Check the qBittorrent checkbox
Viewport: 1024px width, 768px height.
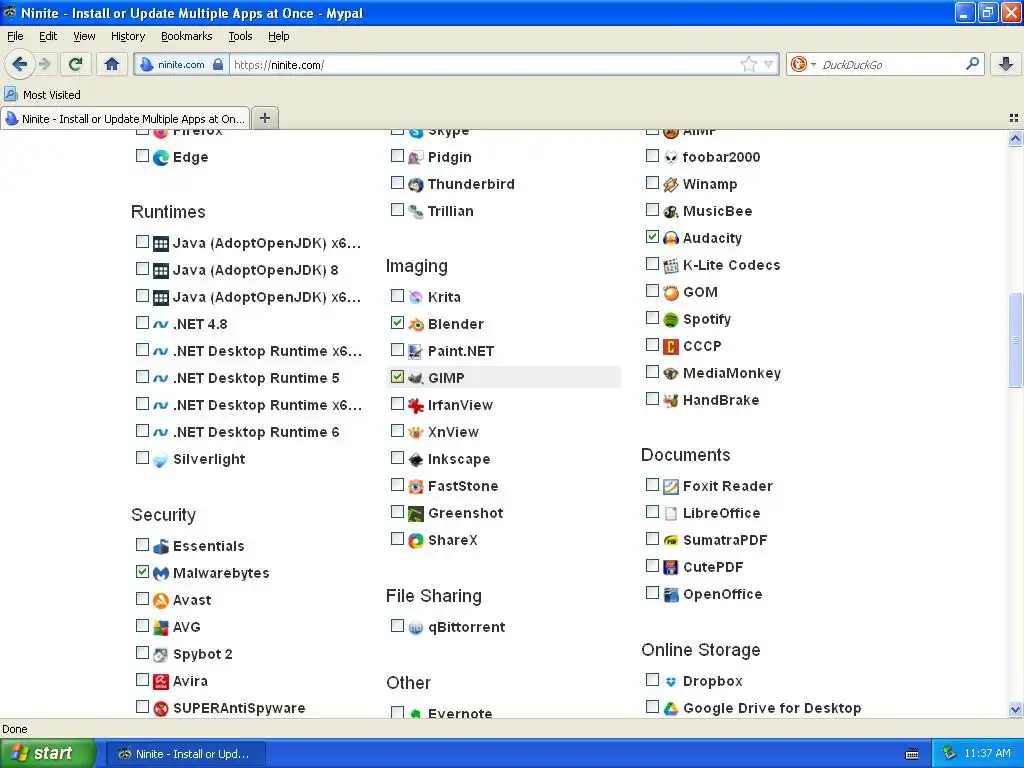coord(397,626)
